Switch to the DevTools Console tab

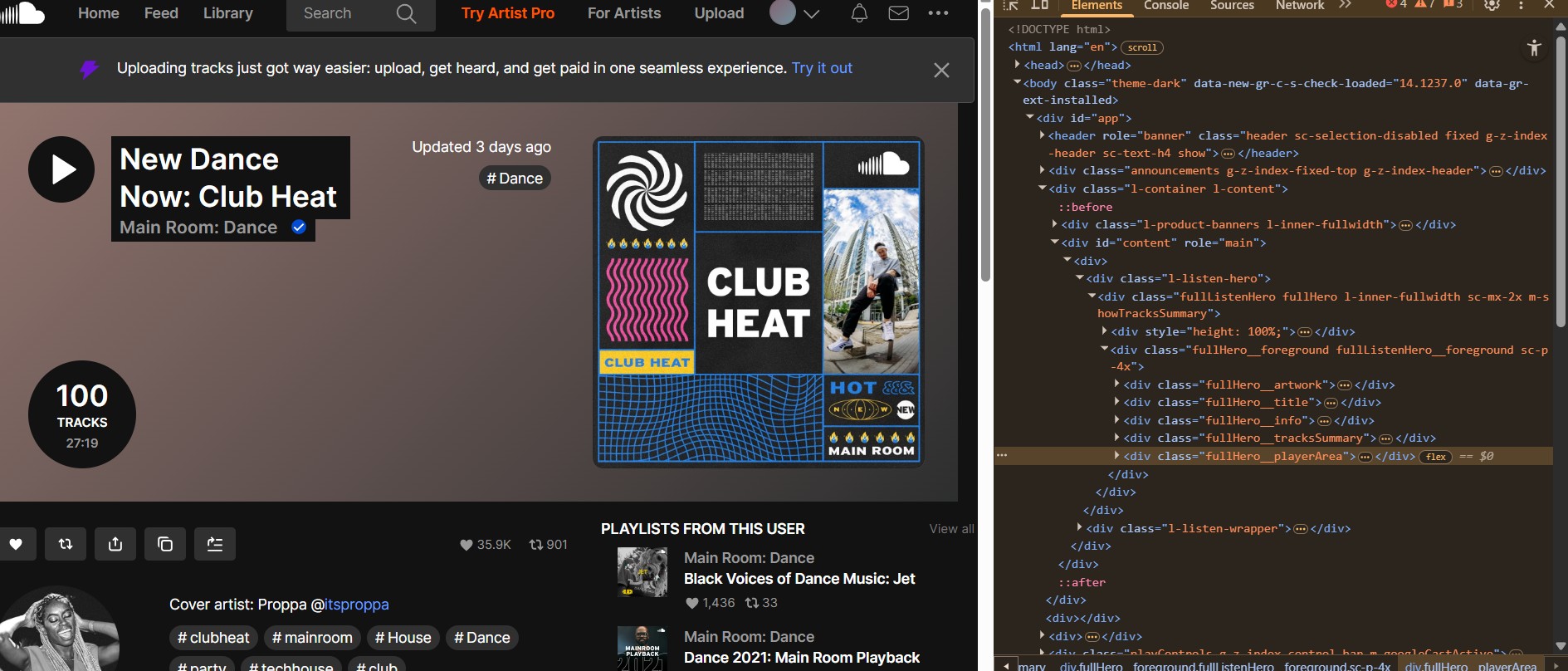[x=1166, y=6]
